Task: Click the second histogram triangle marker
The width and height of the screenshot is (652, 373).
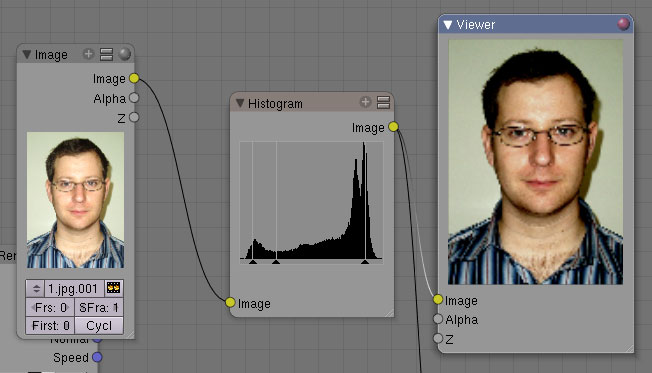Action: pyautogui.click(x=276, y=262)
